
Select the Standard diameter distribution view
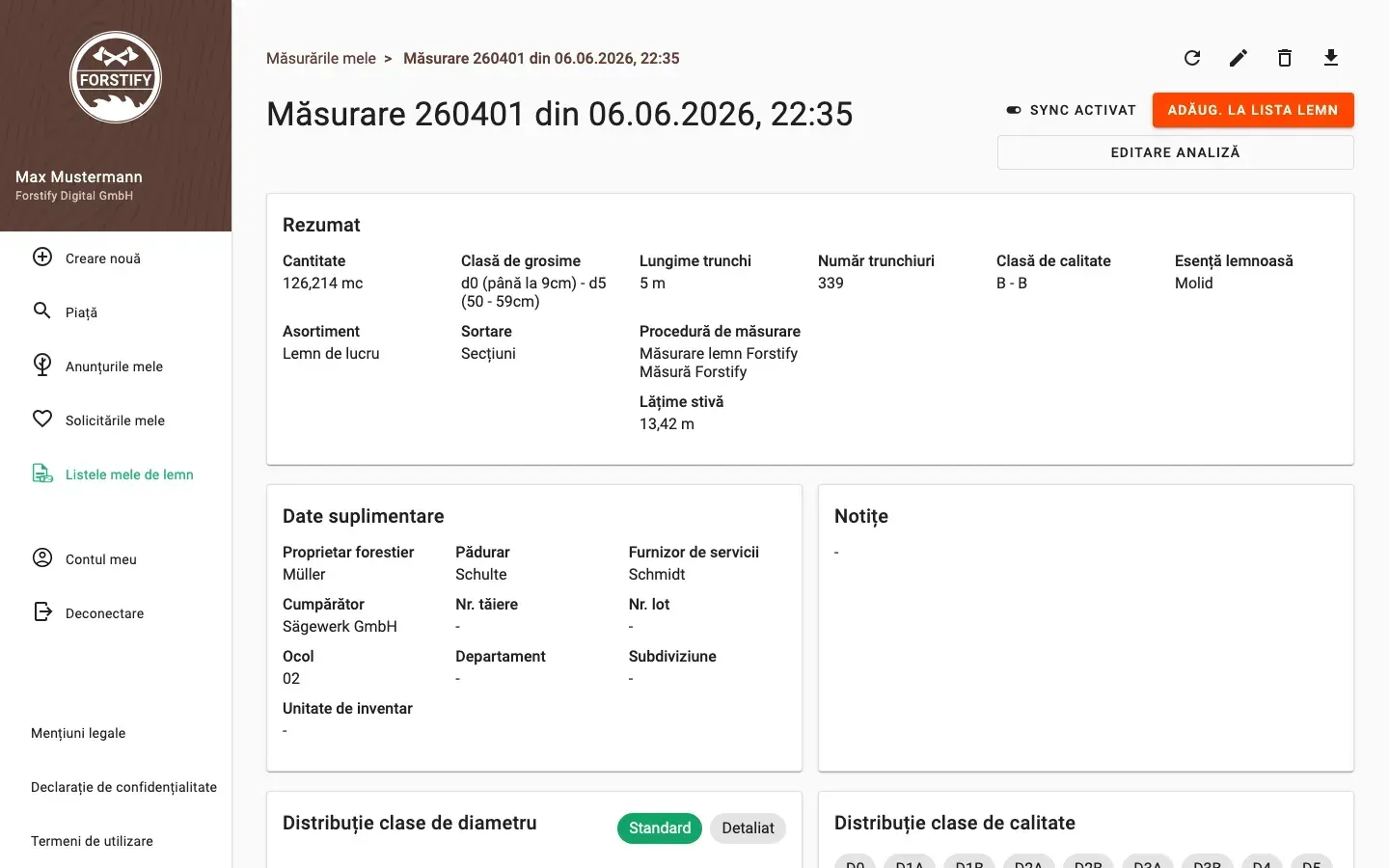660,828
